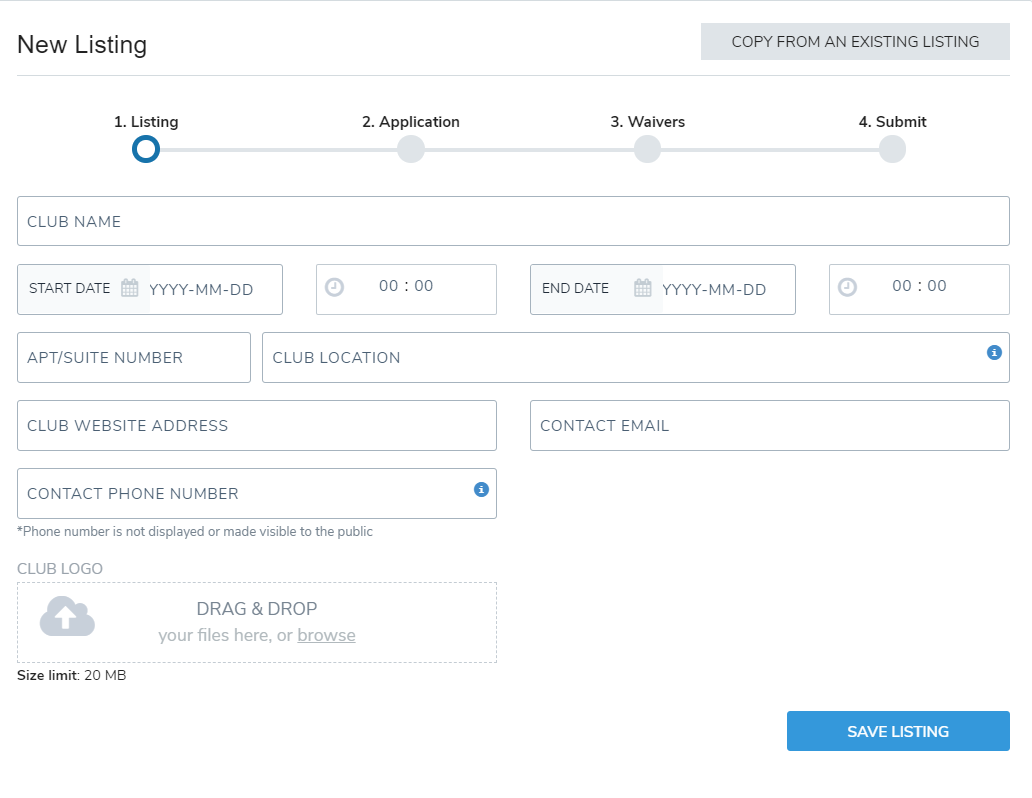Focus the Club Website Address field
The image size is (1032, 798).
(x=257, y=425)
